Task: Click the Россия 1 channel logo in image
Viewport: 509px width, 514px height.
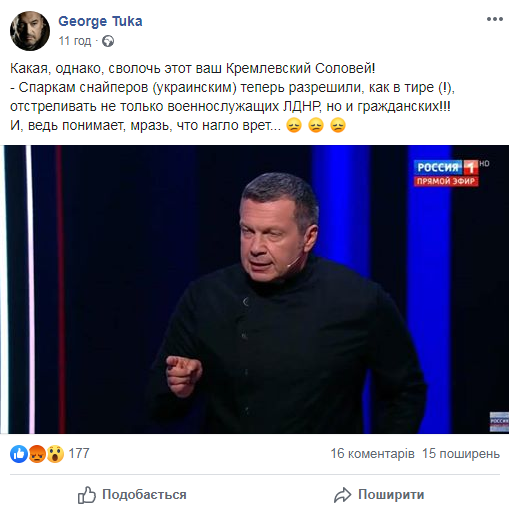Action: (447, 173)
